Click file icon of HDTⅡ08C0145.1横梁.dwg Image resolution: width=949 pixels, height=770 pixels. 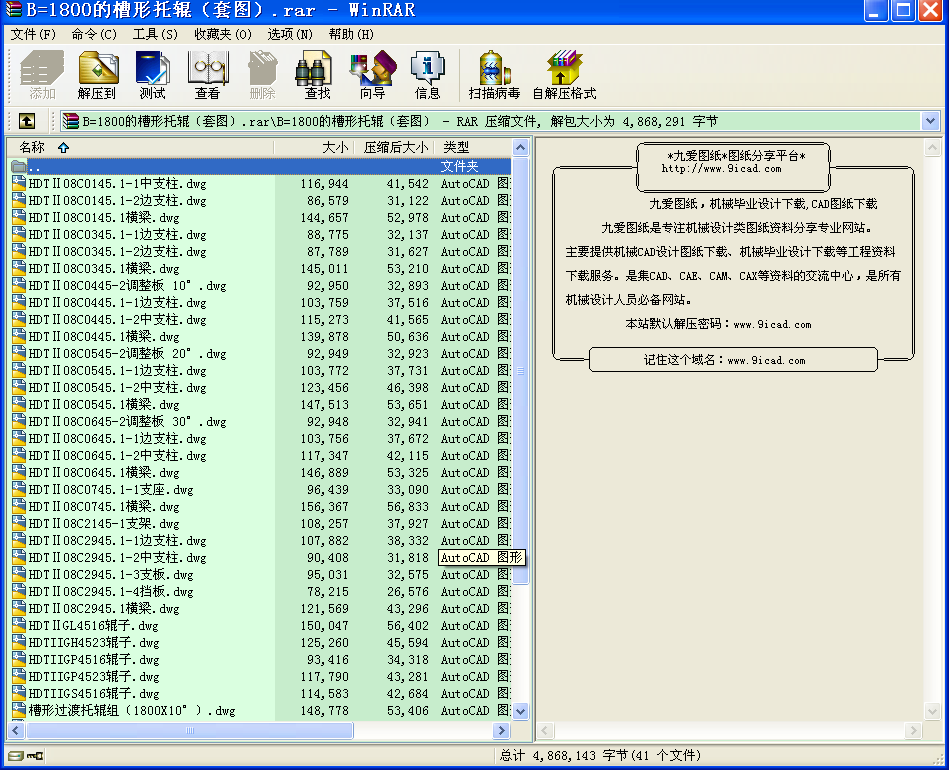tap(19, 217)
